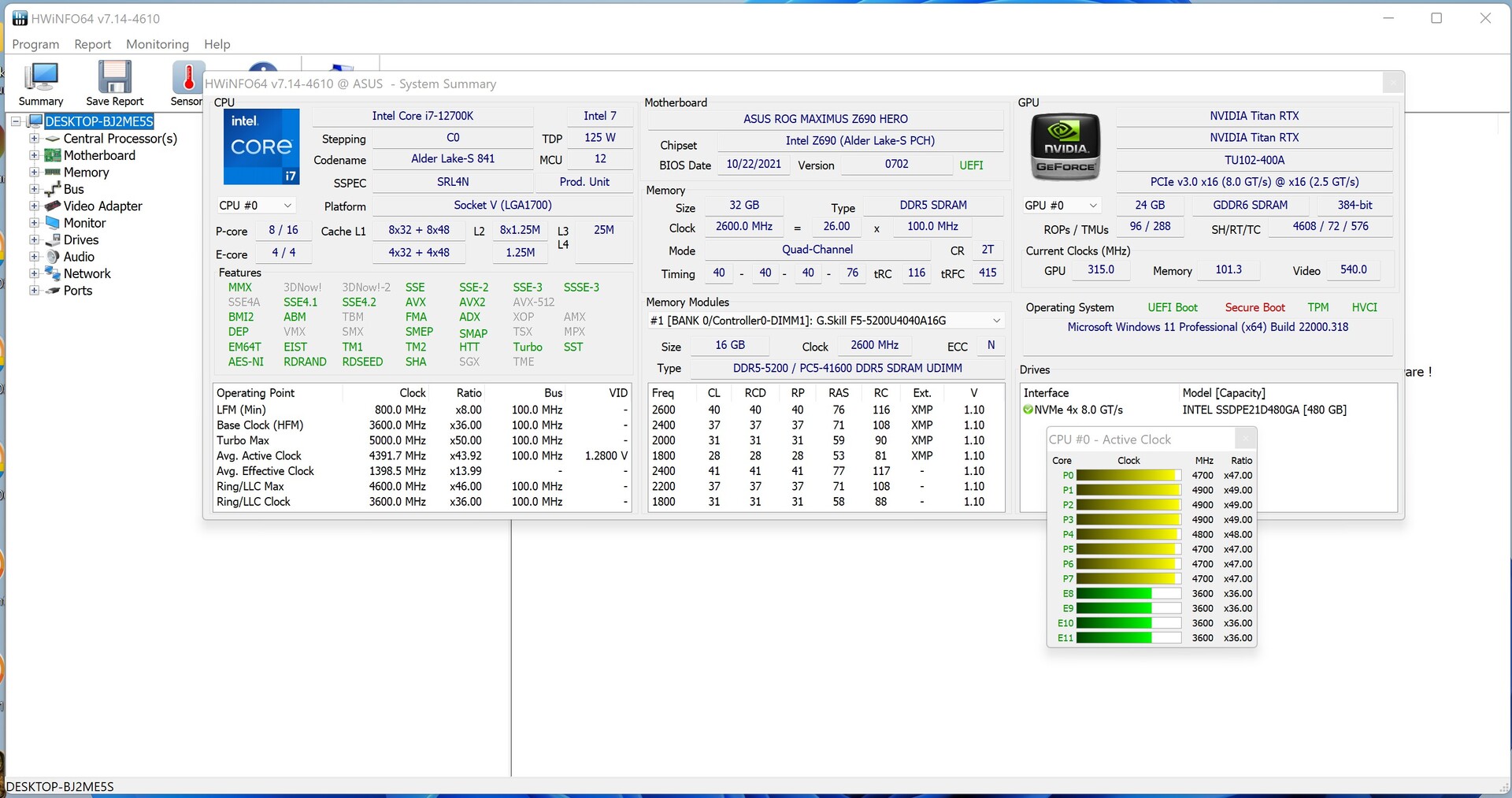Open the Monitoring menu

157,44
